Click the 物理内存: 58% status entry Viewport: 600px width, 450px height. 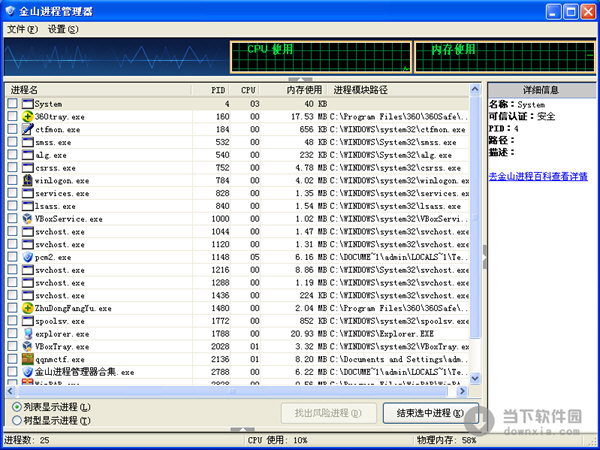(x=447, y=440)
